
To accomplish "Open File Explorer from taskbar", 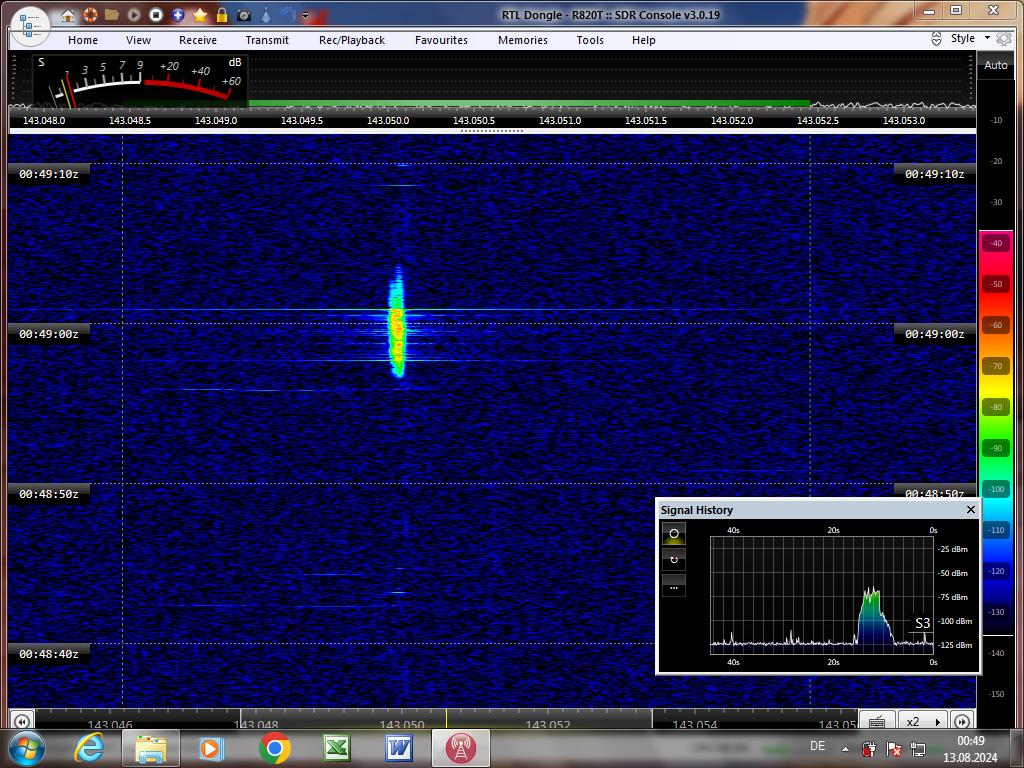I will point(151,748).
